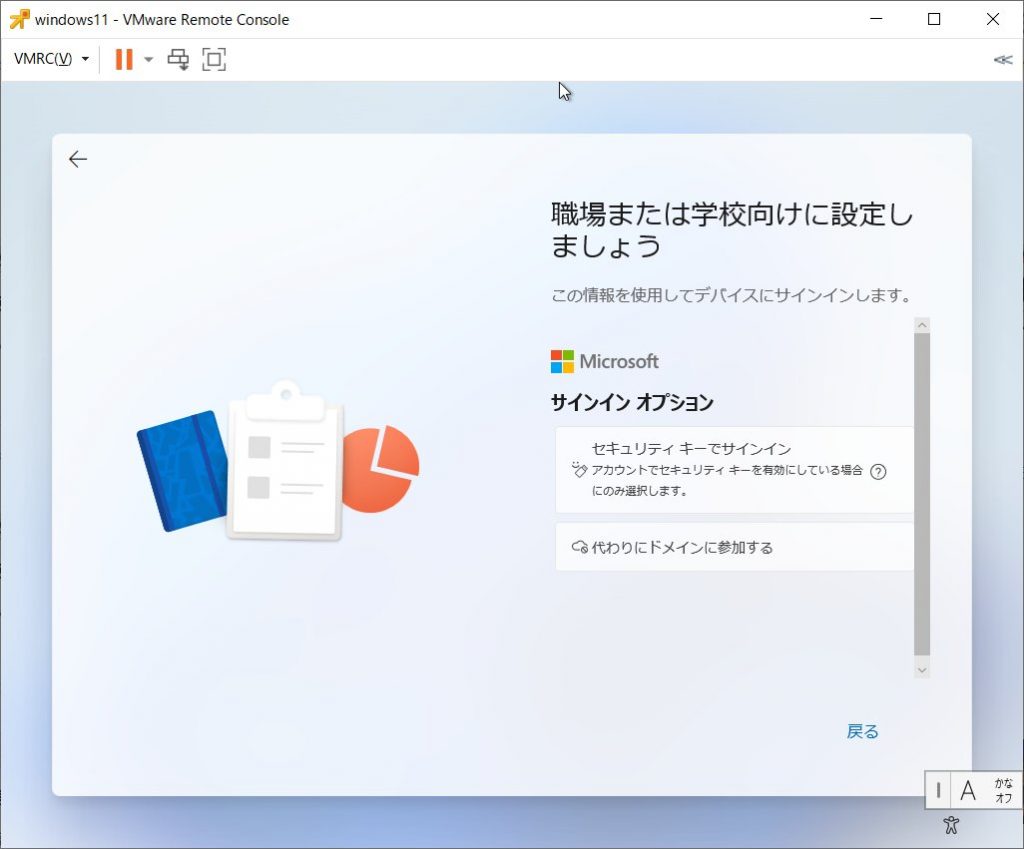Click the IME bar handle
This screenshot has height=849, width=1024.
[x=938, y=790]
